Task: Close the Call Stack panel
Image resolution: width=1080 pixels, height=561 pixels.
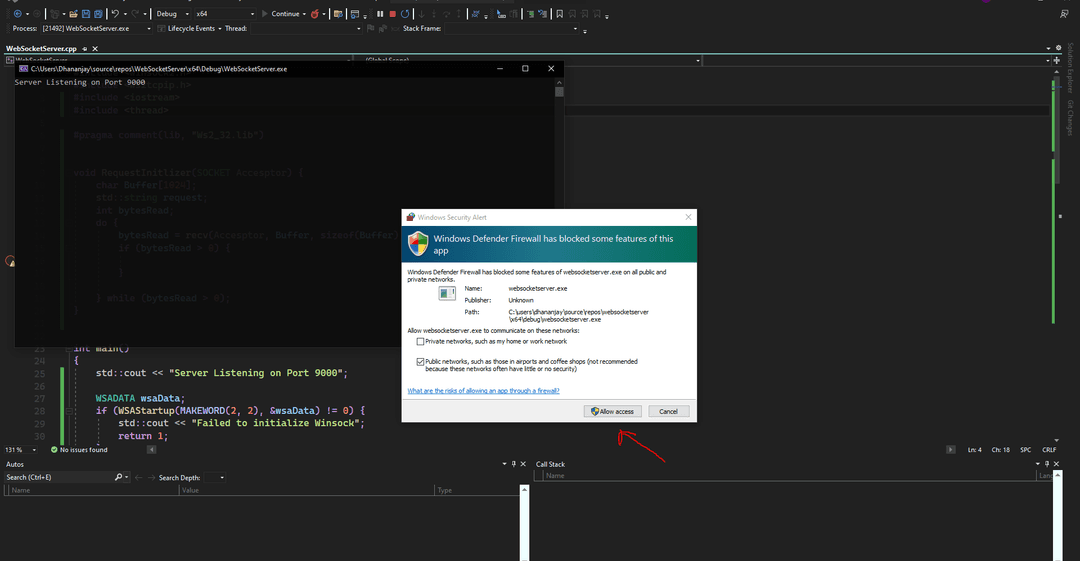Action: pos(1057,464)
